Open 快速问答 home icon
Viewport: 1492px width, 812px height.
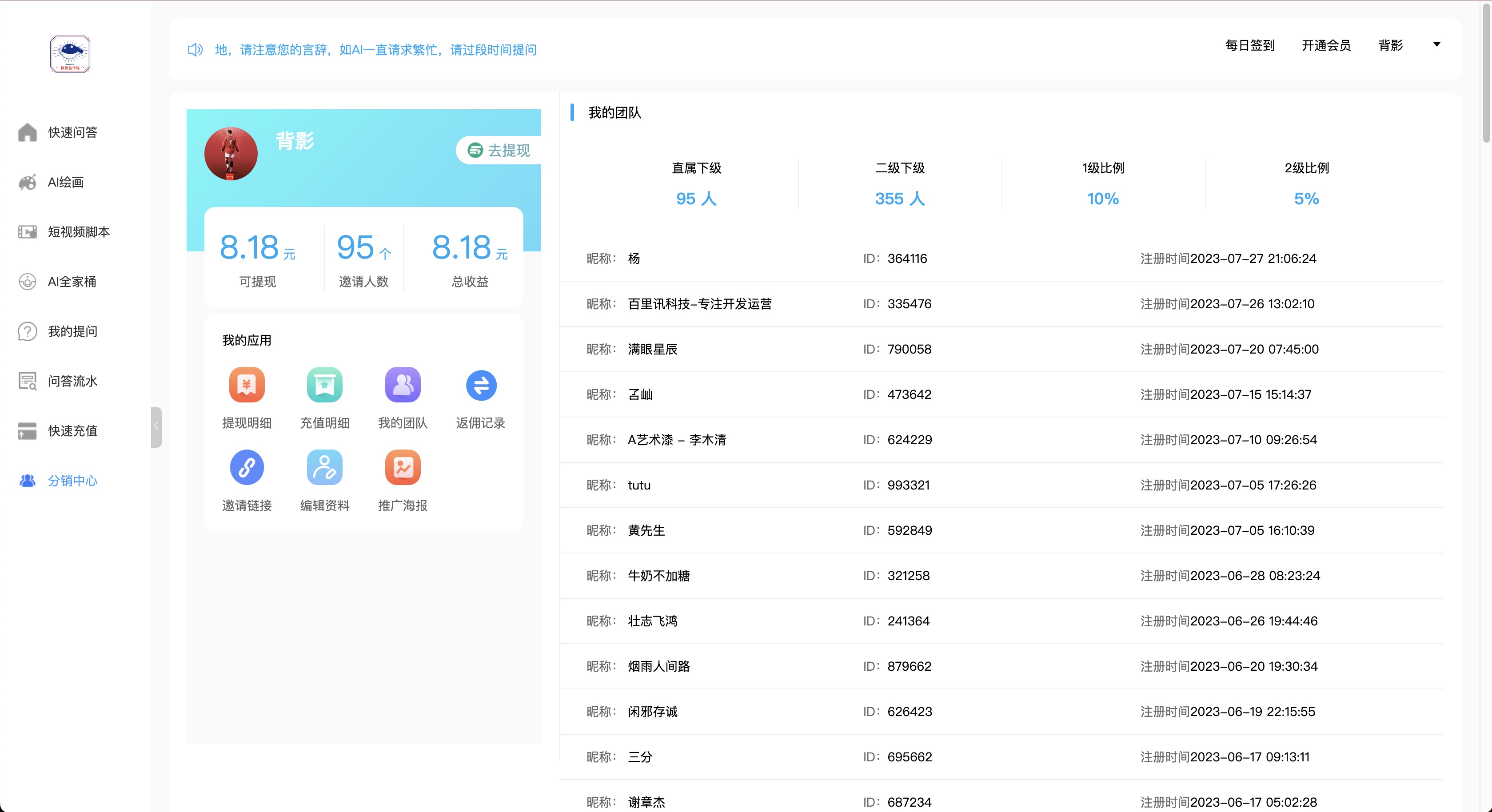pos(27,133)
